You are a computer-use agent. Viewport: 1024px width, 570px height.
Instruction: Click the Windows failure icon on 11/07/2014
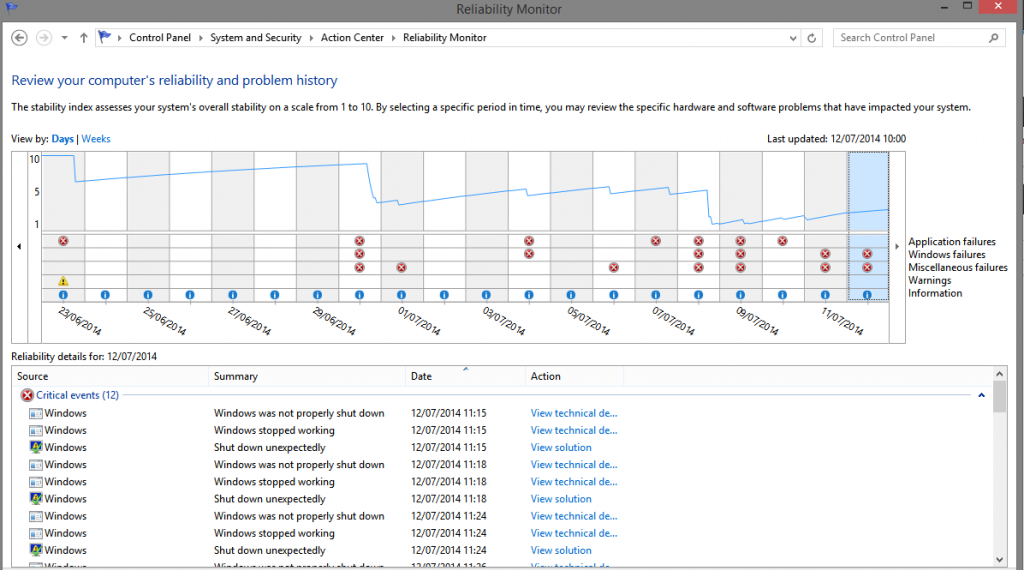point(825,254)
